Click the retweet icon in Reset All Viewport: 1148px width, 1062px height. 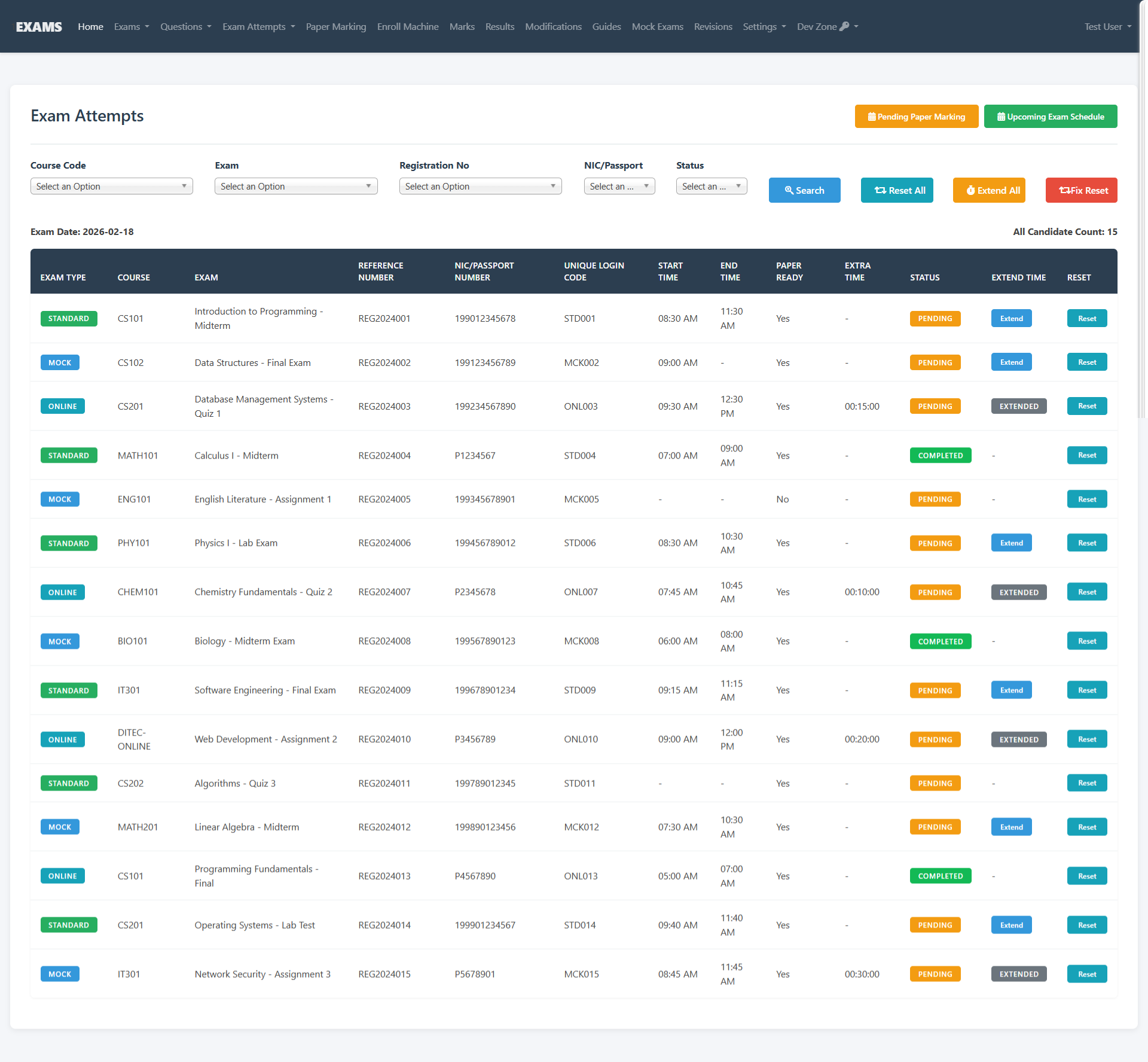[880, 190]
